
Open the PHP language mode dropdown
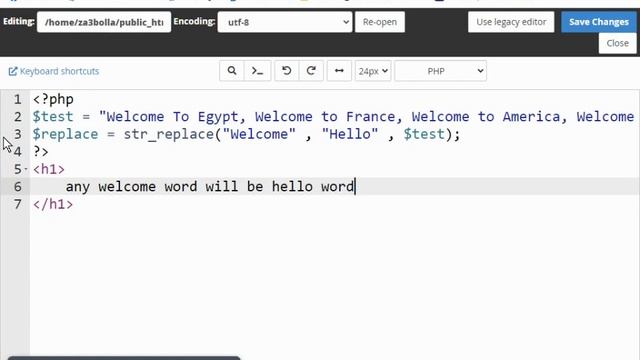click(440, 71)
